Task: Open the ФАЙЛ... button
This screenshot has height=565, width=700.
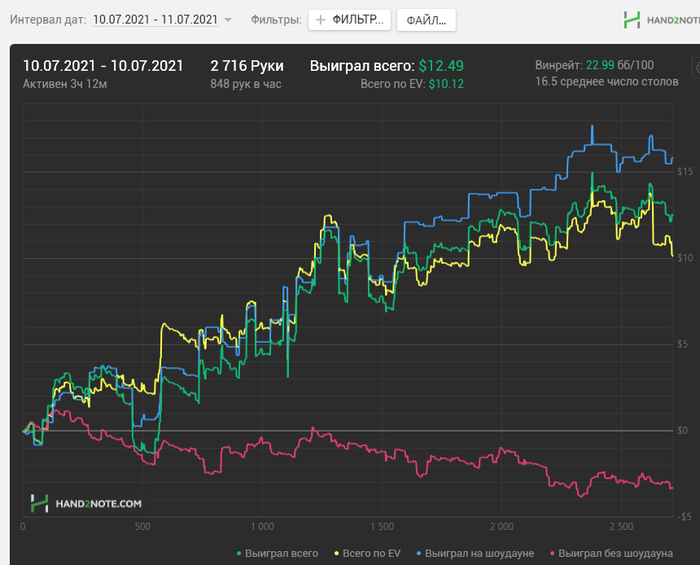Action: point(426,20)
